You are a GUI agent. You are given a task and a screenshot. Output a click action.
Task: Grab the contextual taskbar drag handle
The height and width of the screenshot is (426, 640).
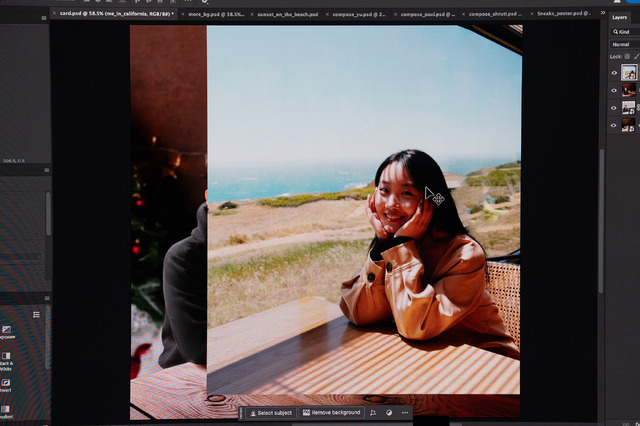click(241, 413)
